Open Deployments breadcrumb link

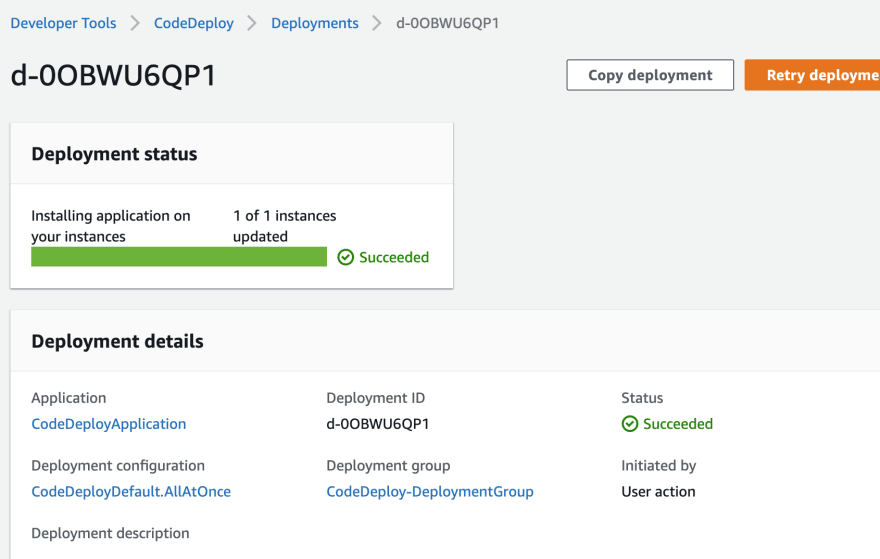315,23
